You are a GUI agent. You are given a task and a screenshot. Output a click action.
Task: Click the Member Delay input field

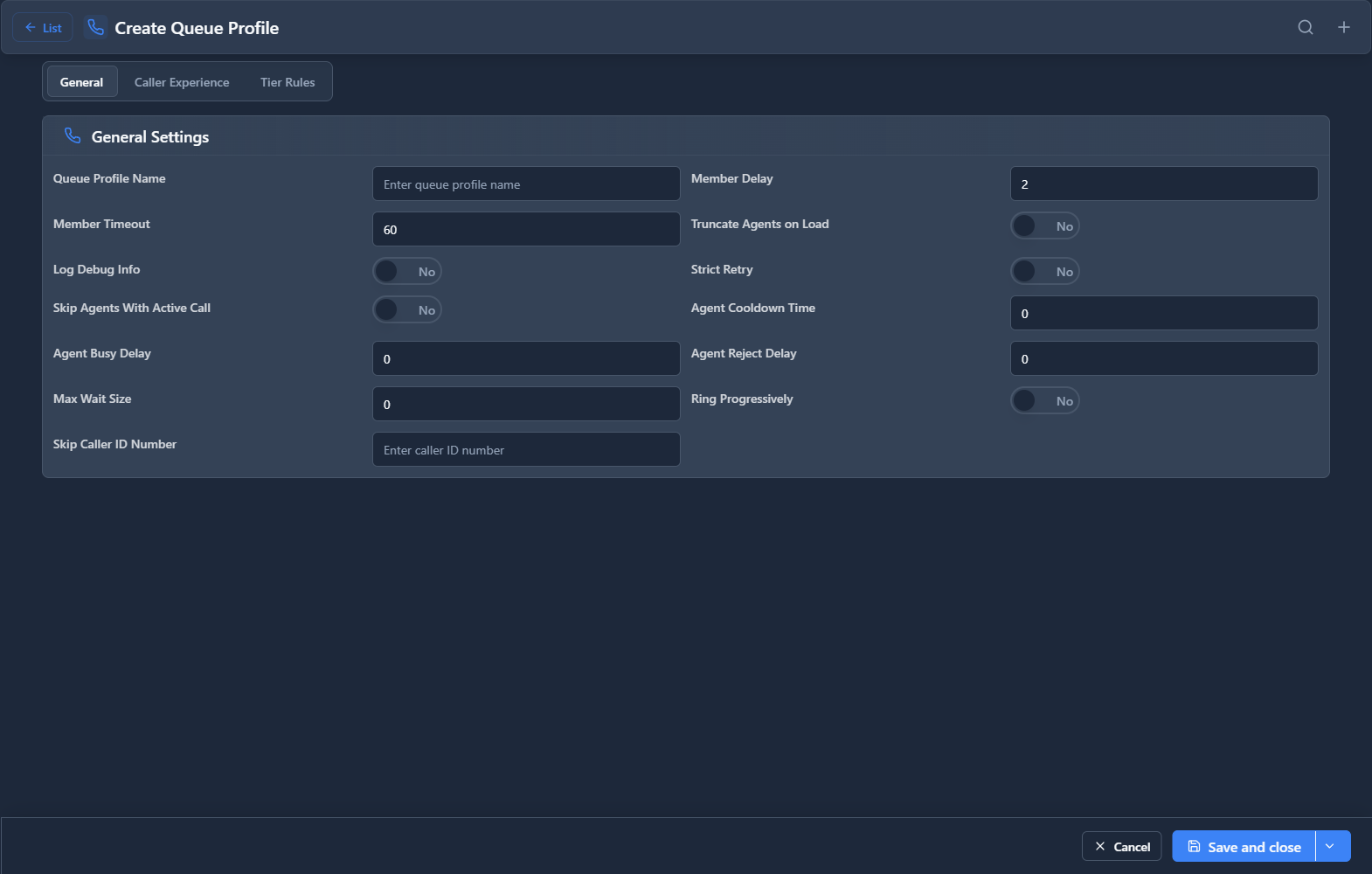click(1164, 184)
